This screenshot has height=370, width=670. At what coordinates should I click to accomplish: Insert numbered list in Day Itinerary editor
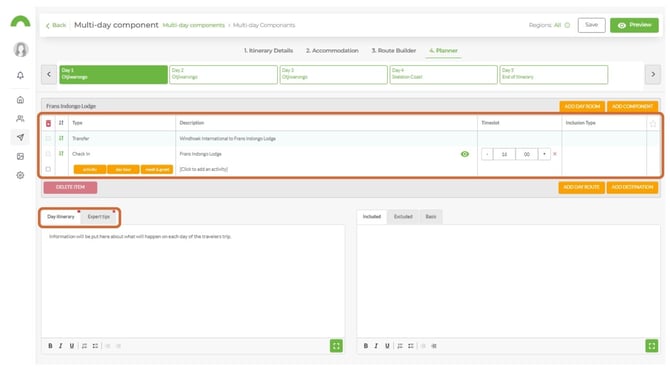[84, 346]
